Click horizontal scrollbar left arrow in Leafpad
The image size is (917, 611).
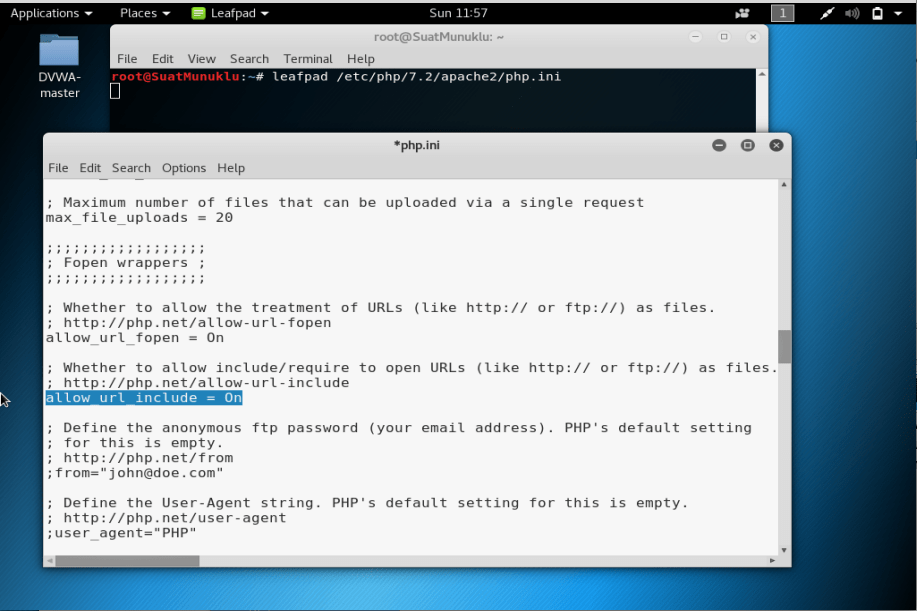tap(50, 561)
